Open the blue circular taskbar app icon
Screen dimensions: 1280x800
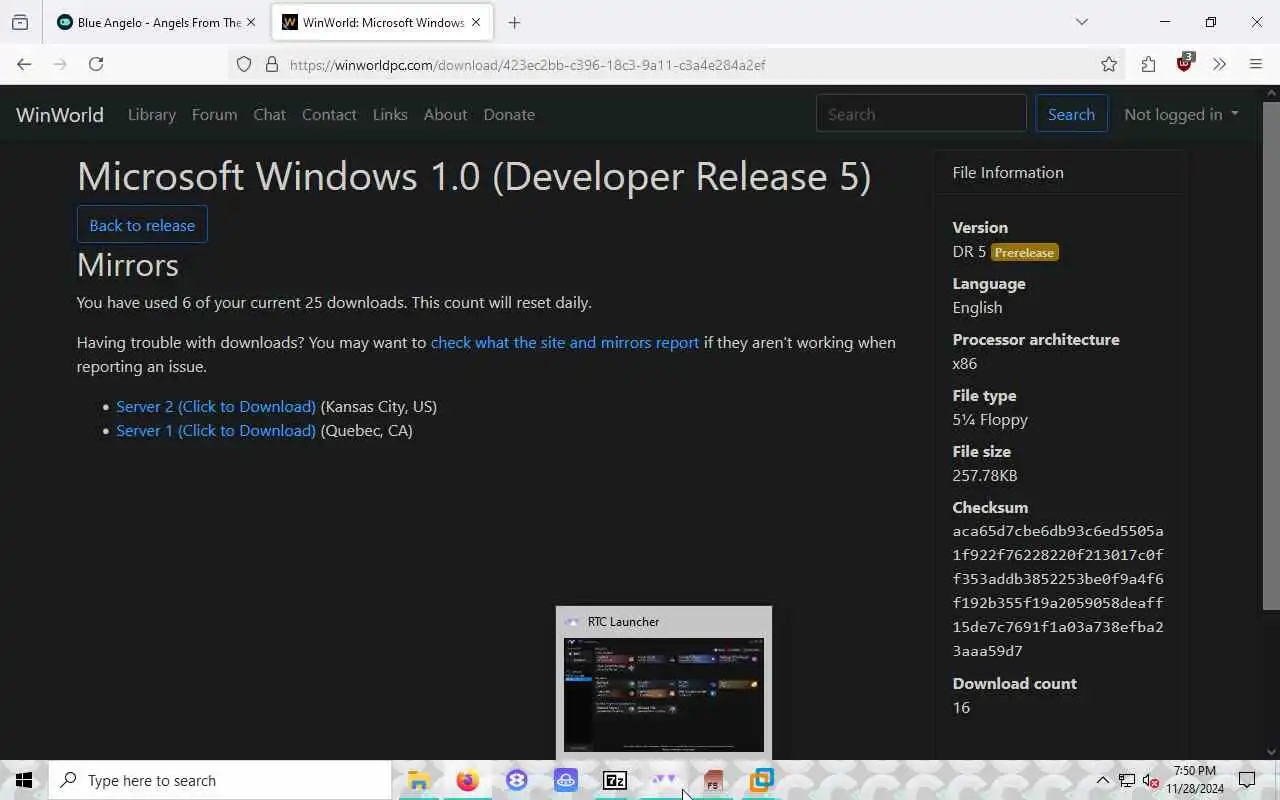click(516, 780)
